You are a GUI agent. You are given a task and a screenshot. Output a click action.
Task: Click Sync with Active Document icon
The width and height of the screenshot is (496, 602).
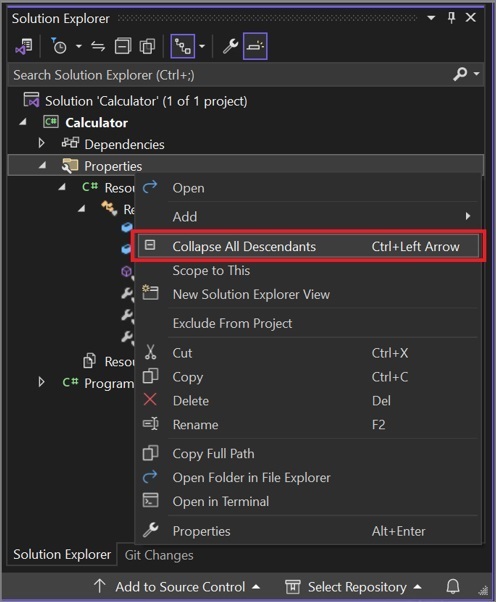tap(98, 47)
